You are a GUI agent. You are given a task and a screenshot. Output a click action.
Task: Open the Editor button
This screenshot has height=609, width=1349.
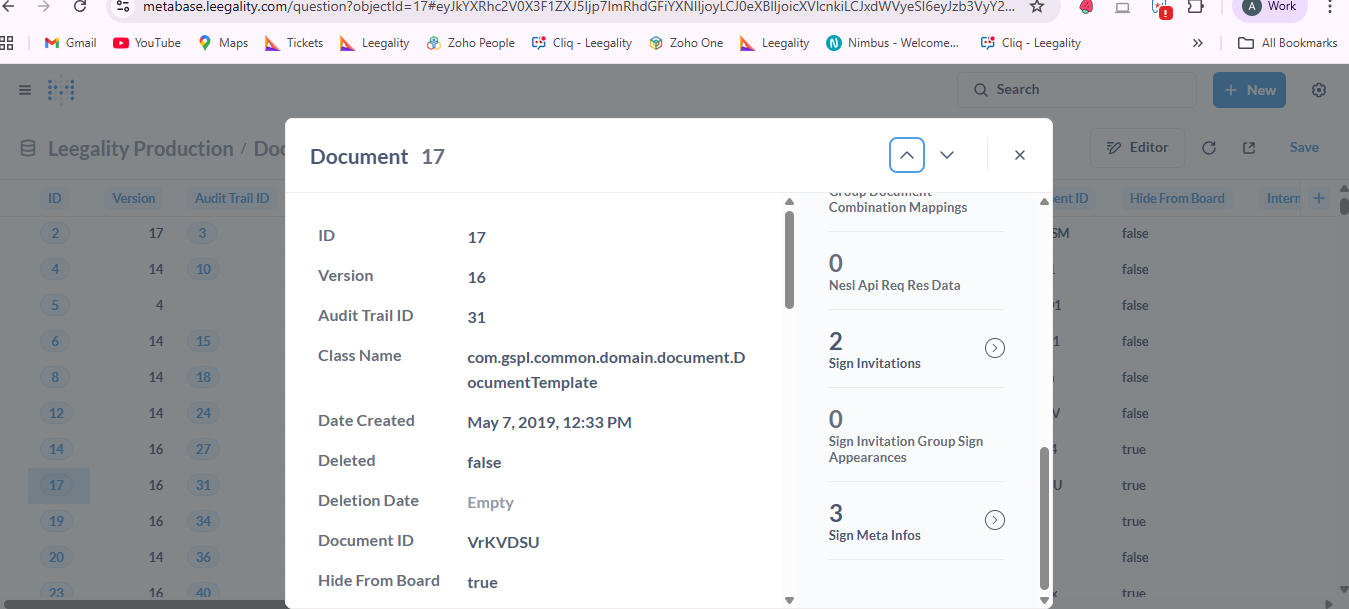[1137, 148]
